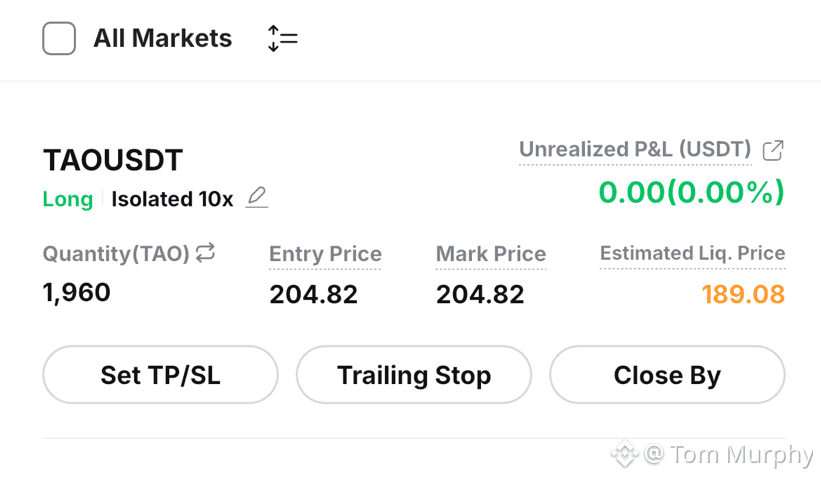Viewport: 821px width, 479px height.
Task: Click the Binance logo watermark
Action: [x=625, y=454]
